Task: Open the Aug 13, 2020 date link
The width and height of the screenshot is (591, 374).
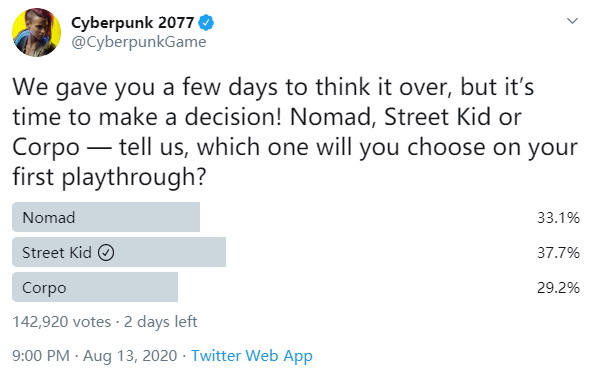Action: (130, 356)
